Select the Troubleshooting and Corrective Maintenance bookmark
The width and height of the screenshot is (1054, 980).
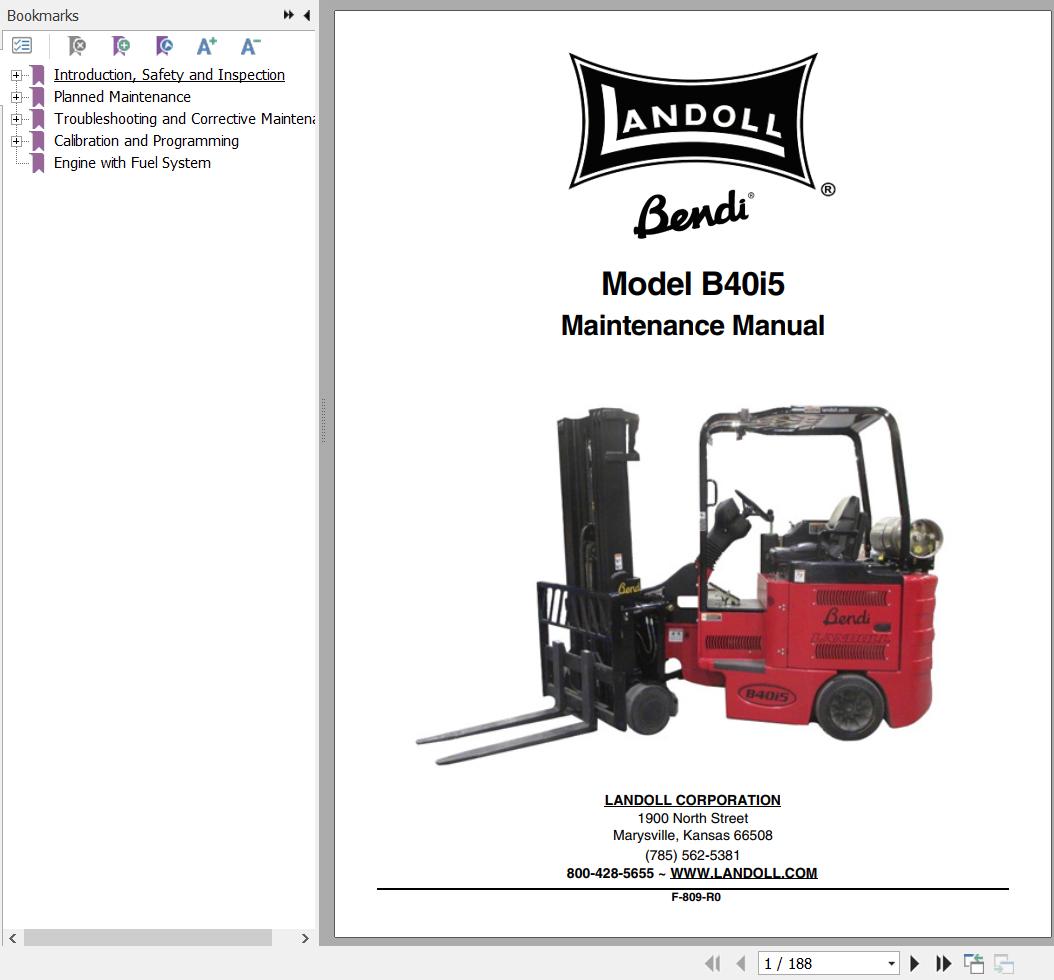pyautogui.click(x=185, y=119)
